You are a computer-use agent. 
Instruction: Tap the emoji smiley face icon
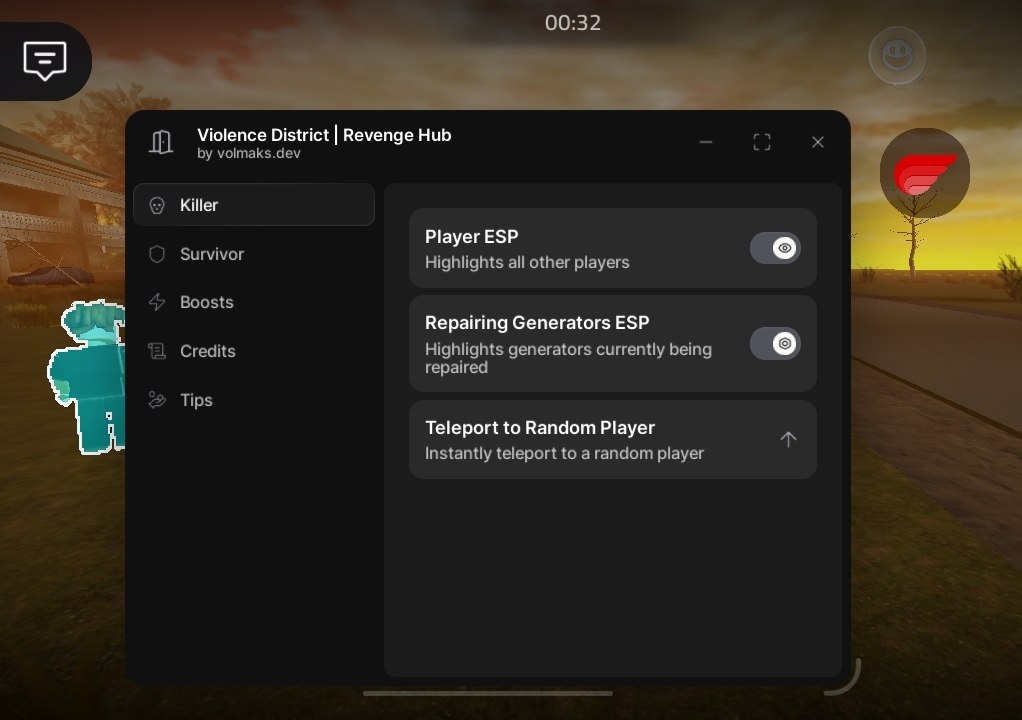pyautogui.click(x=896, y=56)
